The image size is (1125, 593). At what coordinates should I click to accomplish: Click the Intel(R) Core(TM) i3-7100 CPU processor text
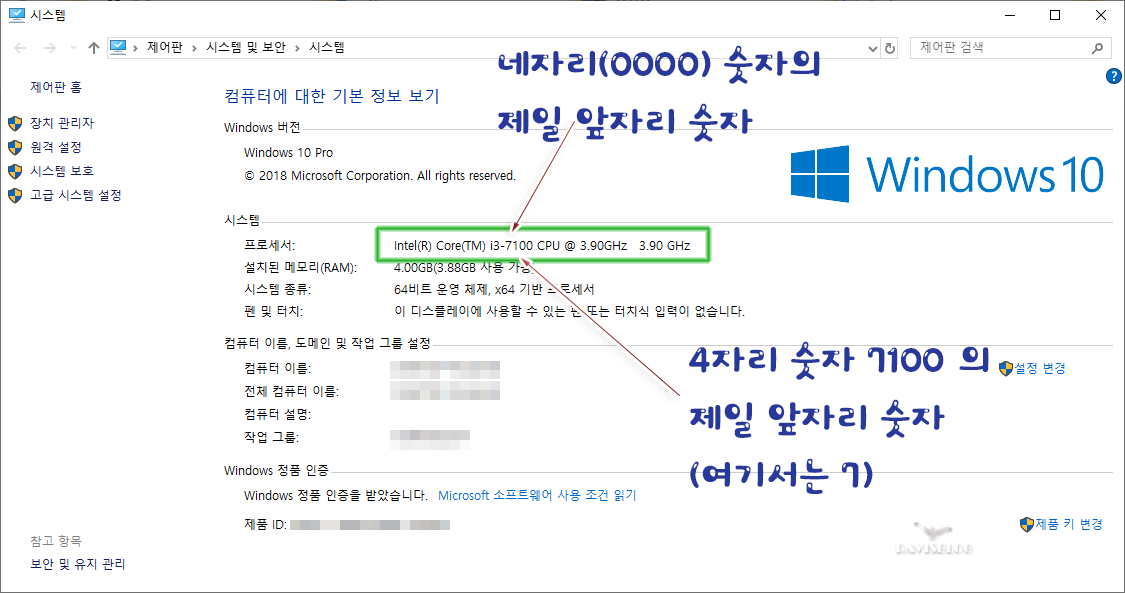click(x=542, y=245)
